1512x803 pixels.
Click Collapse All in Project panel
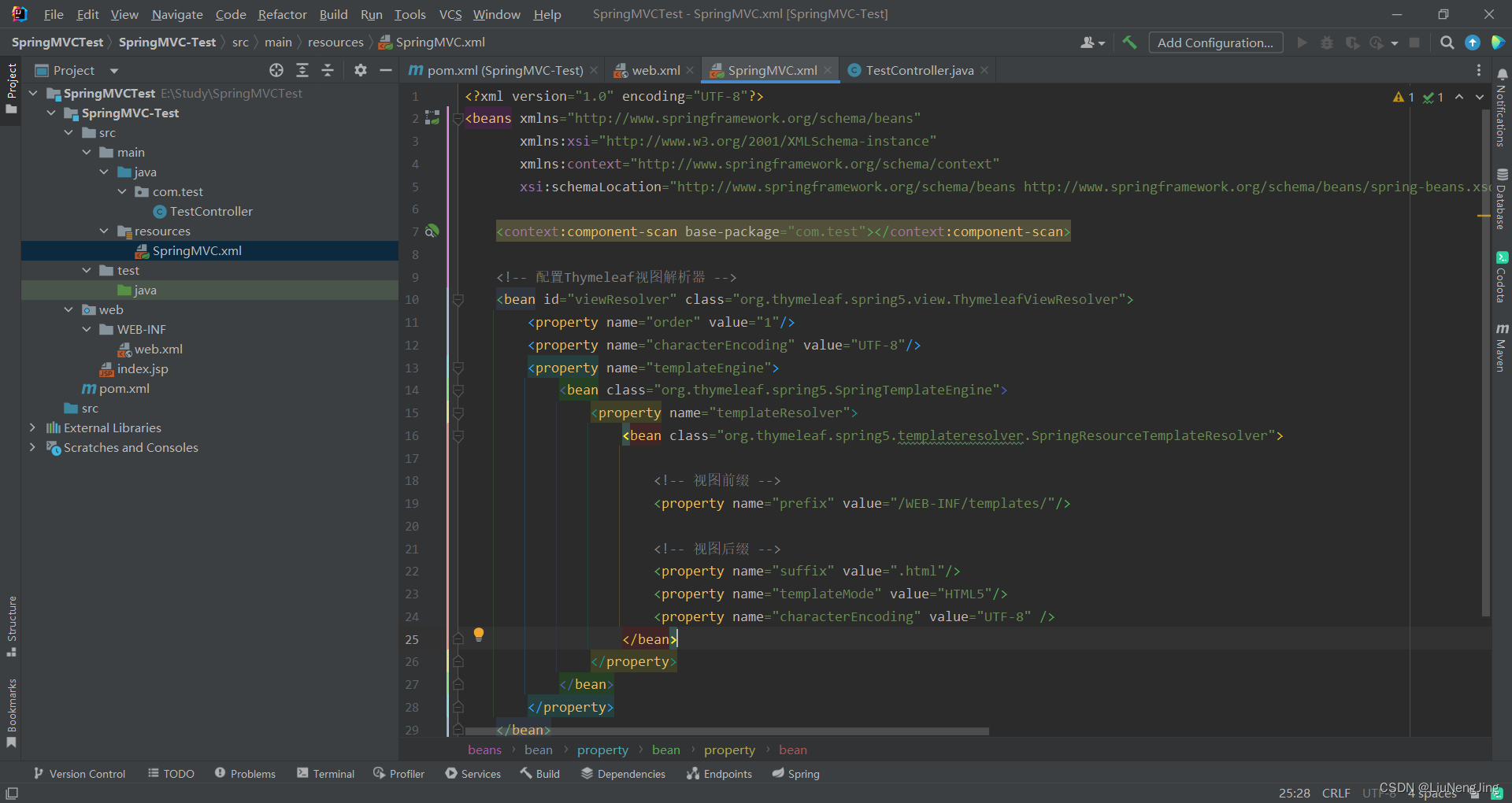pyautogui.click(x=328, y=70)
